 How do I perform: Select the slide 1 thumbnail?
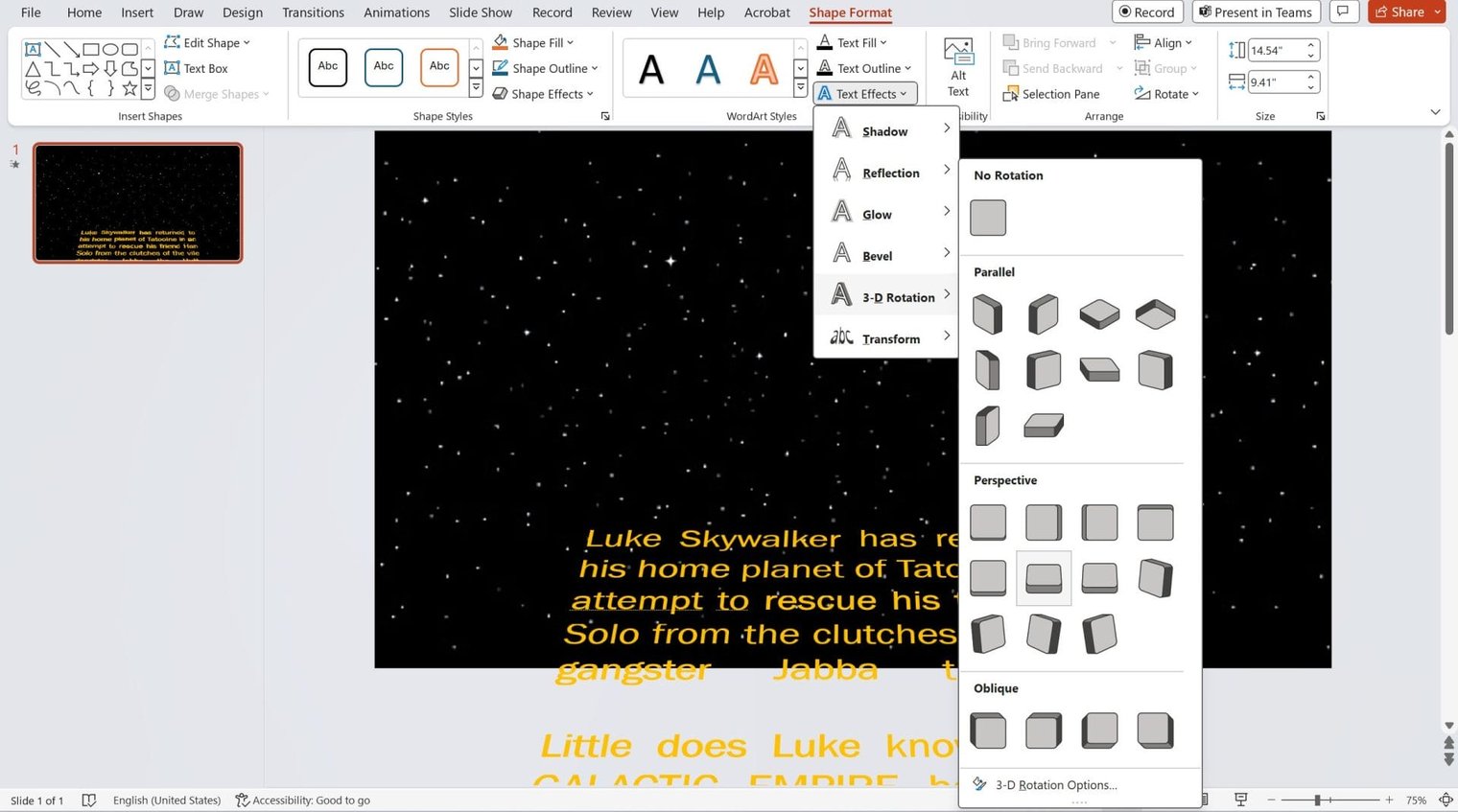point(137,202)
